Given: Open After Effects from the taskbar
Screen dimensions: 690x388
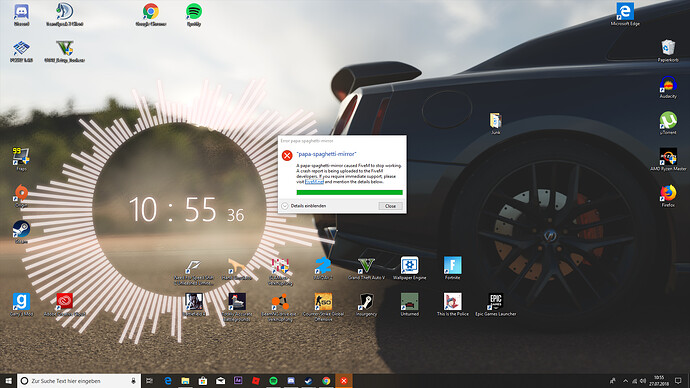Looking at the screenshot, I should click(x=238, y=381).
